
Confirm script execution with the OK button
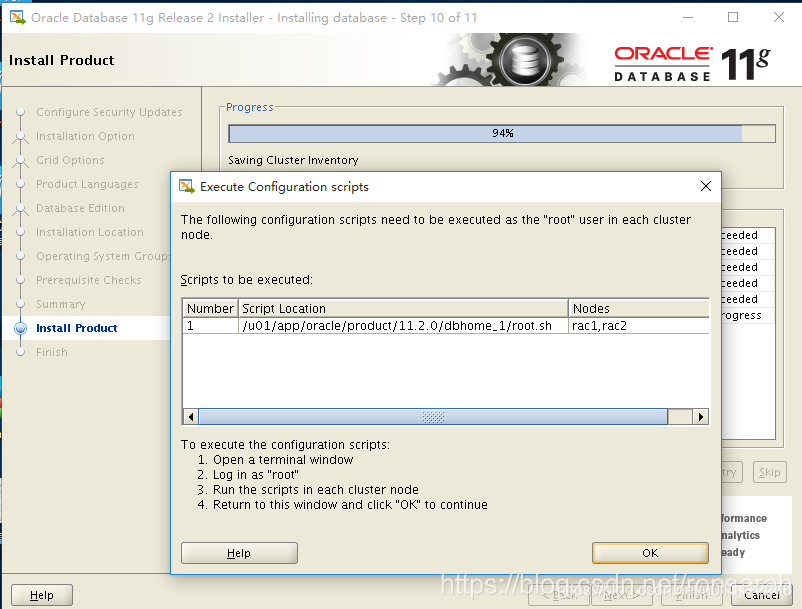point(650,552)
